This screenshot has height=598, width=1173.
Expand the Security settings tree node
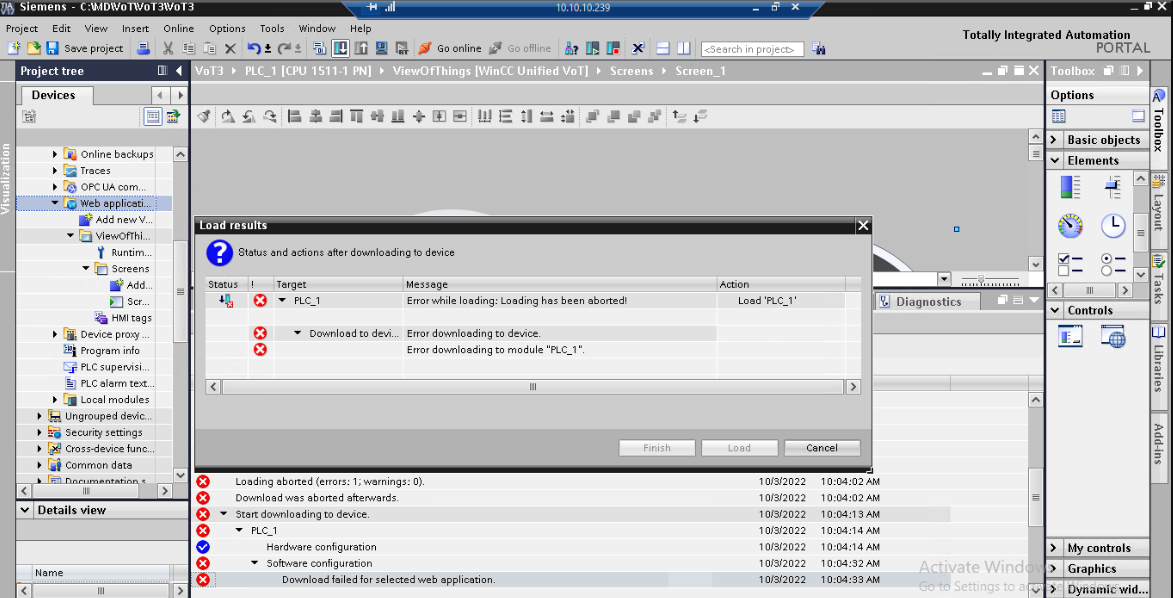click(41, 433)
